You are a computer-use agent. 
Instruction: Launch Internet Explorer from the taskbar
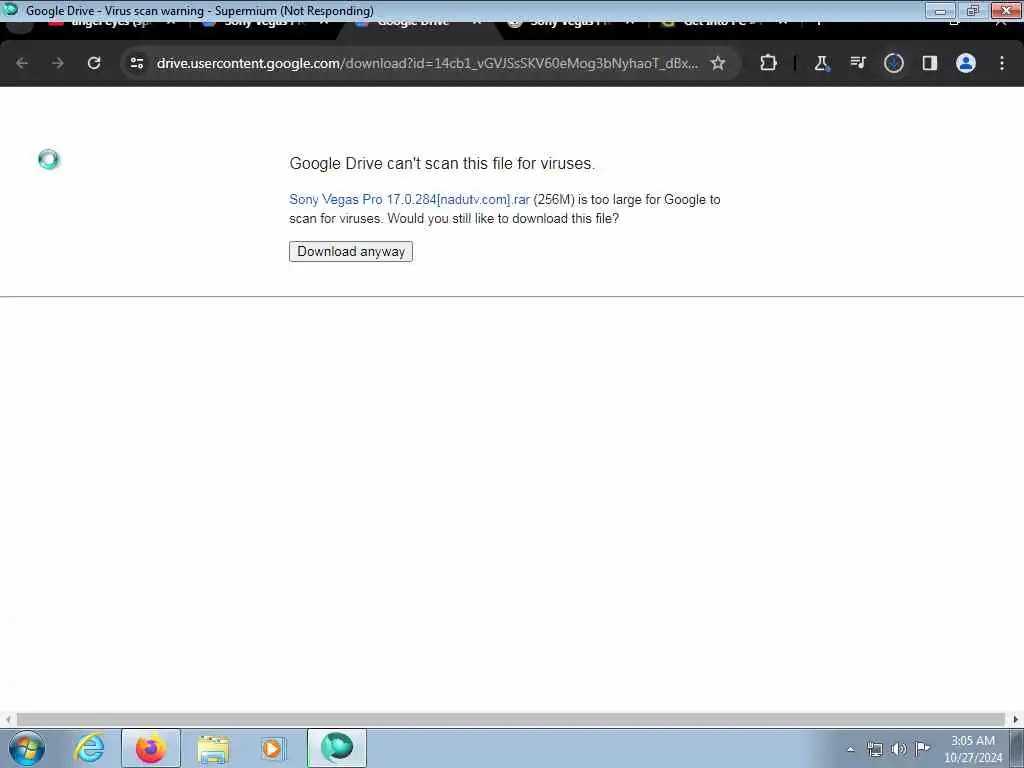point(89,748)
